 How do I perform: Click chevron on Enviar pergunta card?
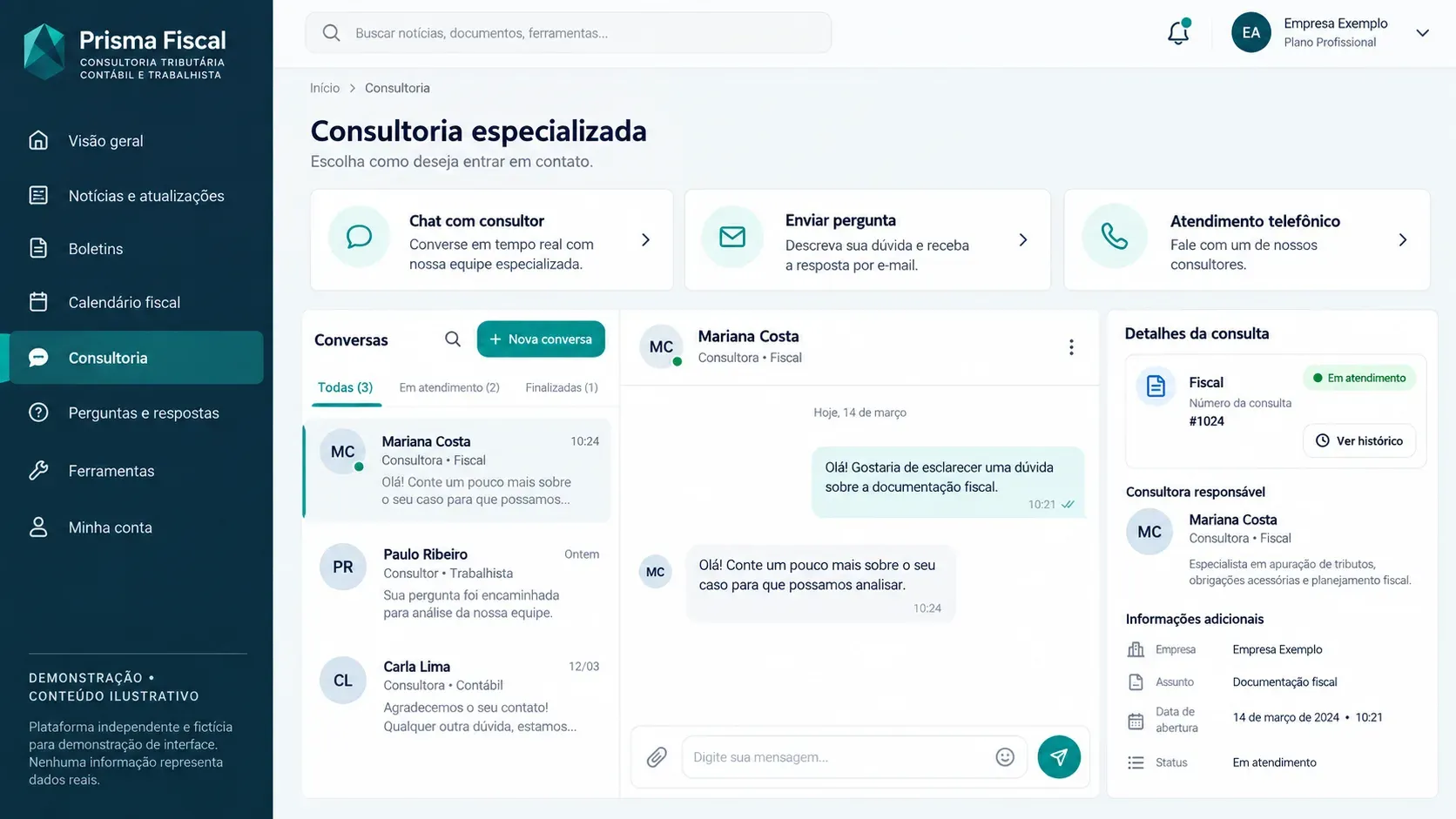click(1023, 239)
